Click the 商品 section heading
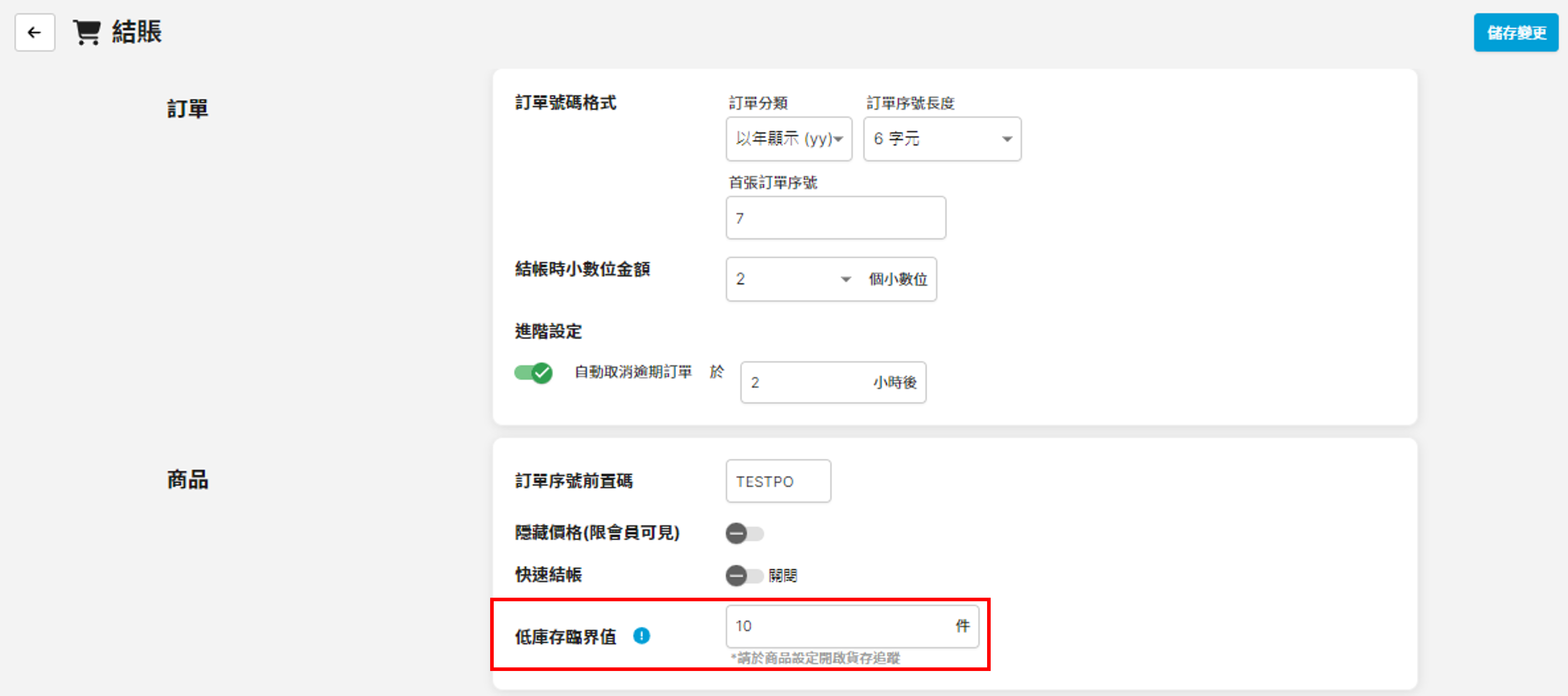Viewport: 1568px width, 696px height. tap(188, 480)
